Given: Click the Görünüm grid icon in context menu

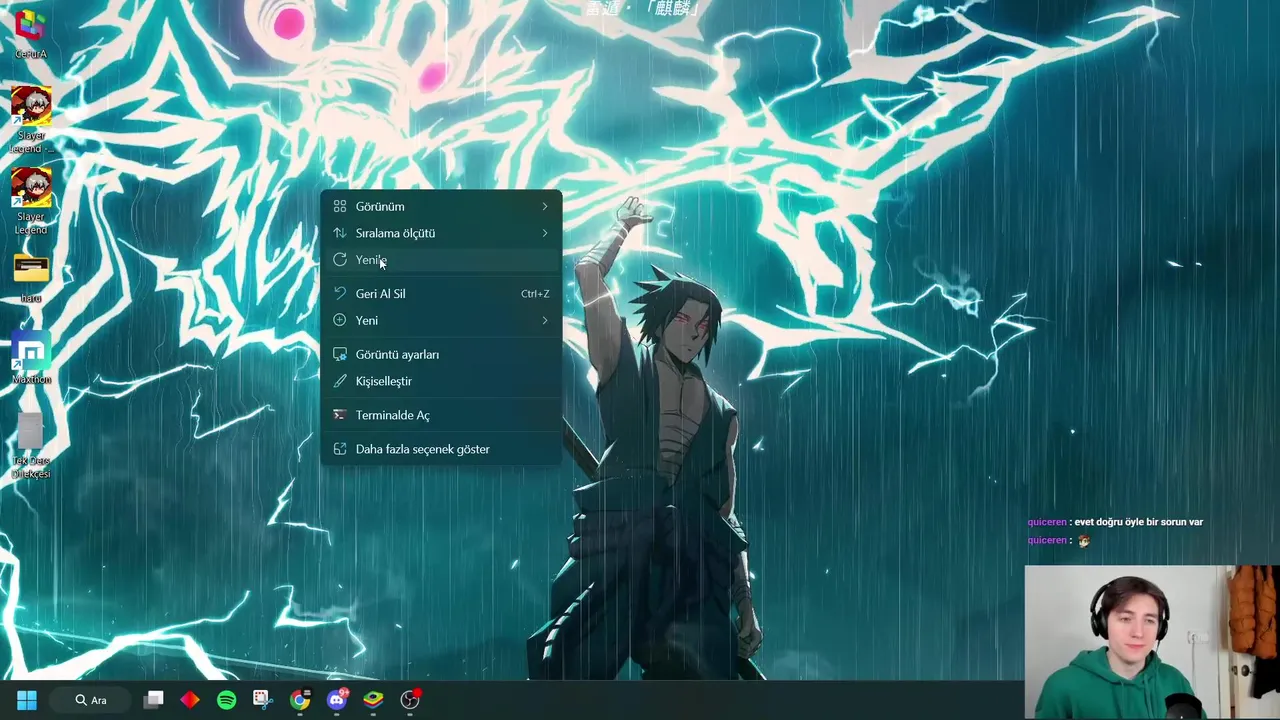Looking at the screenshot, I should coord(340,206).
